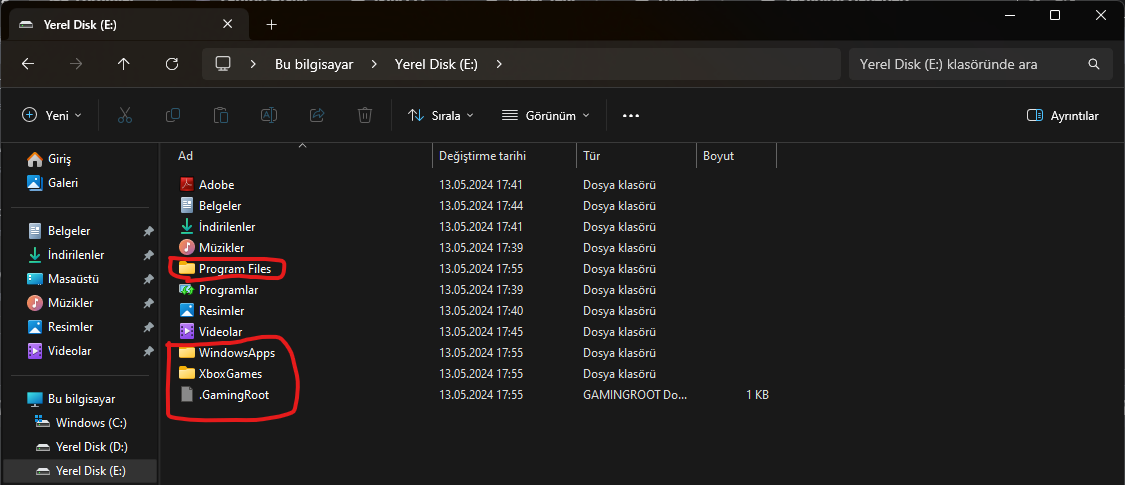This screenshot has height=485, width=1125.
Task: Go up one folder level
Action: 123,64
